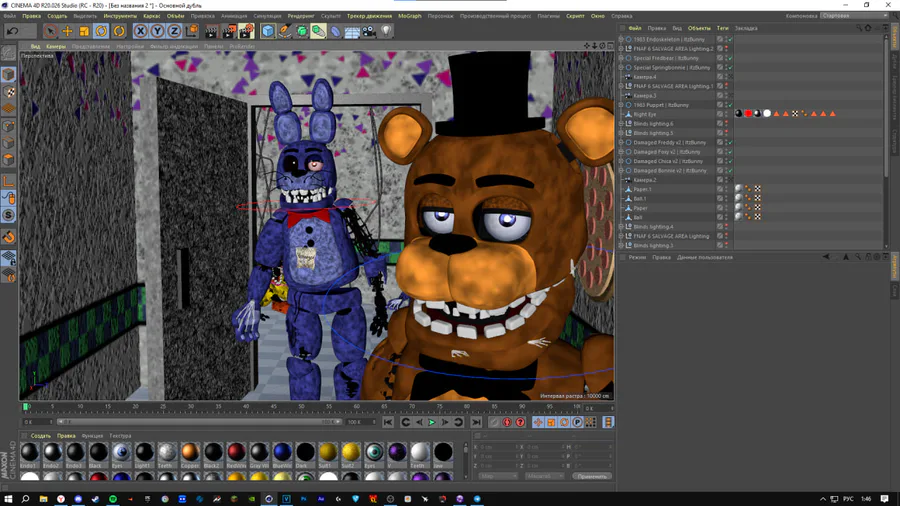This screenshot has height=506, width=900.
Task: Render to Picture Viewer icon
Action: coord(229,31)
